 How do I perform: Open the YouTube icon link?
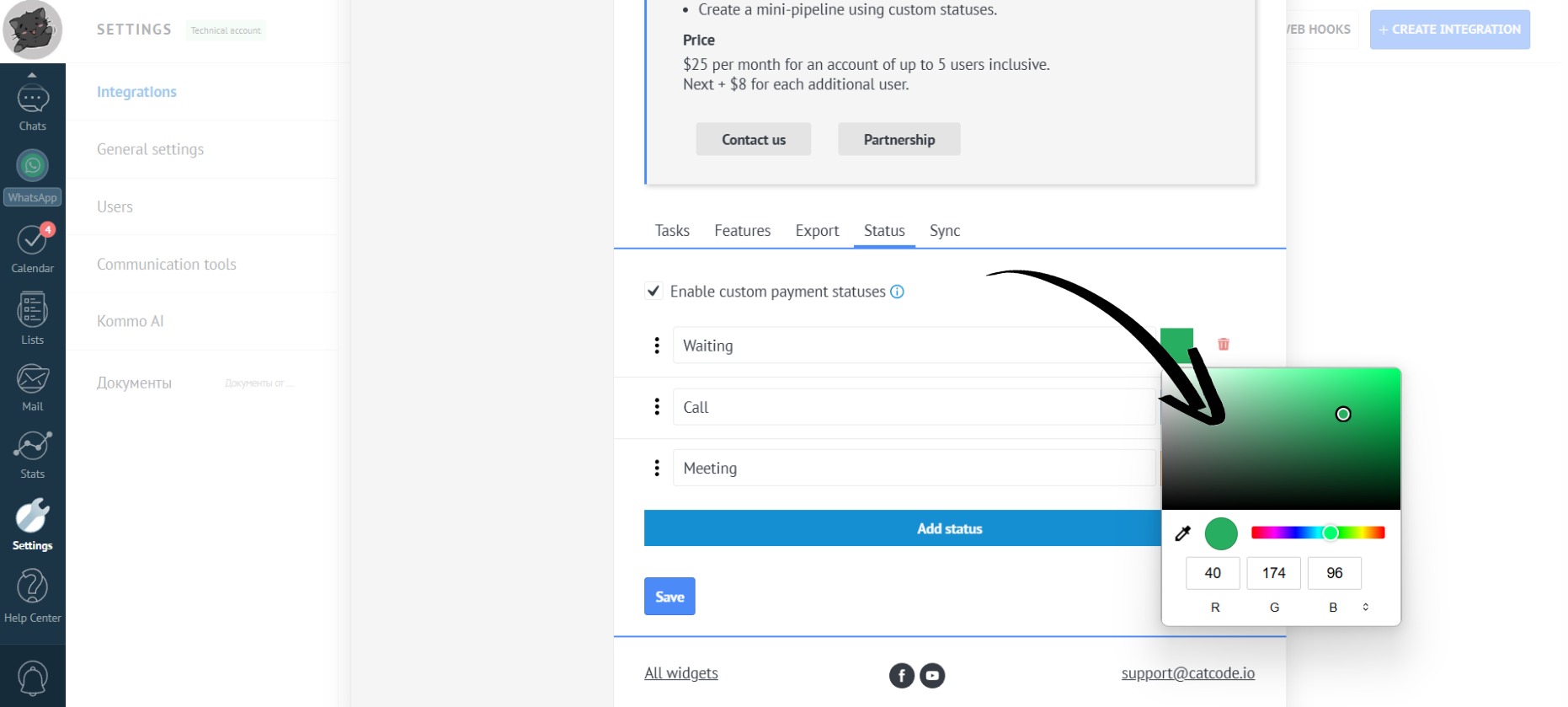coord(932,675)
